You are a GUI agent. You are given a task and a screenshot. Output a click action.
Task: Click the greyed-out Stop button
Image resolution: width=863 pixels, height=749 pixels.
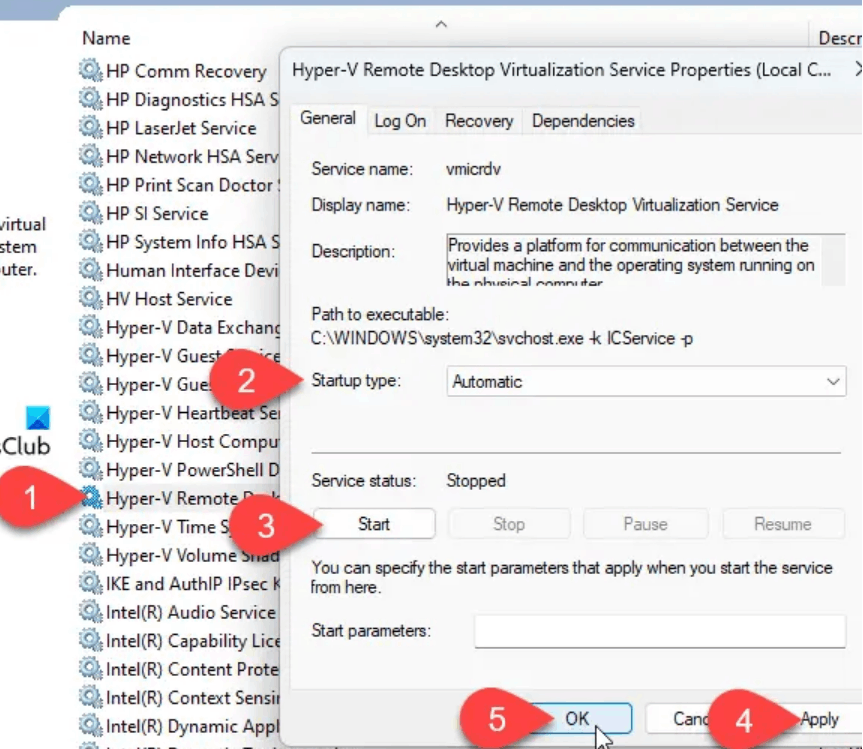coord(509,524)
